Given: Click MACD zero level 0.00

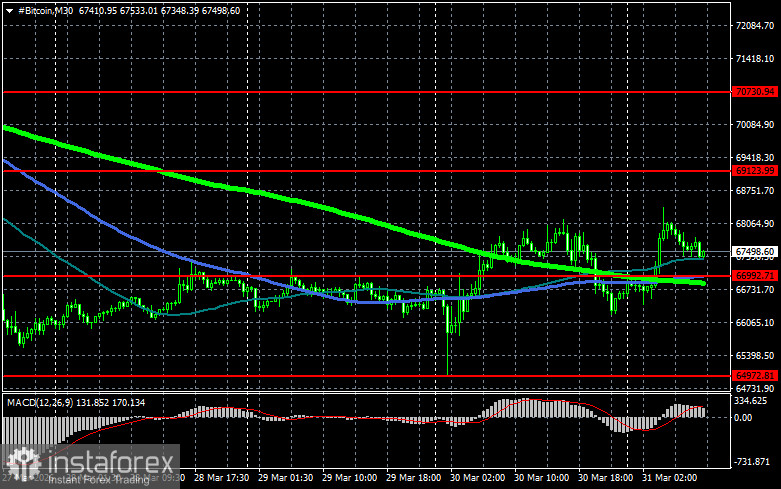Looking at the screenshot, I should (743, 418).
